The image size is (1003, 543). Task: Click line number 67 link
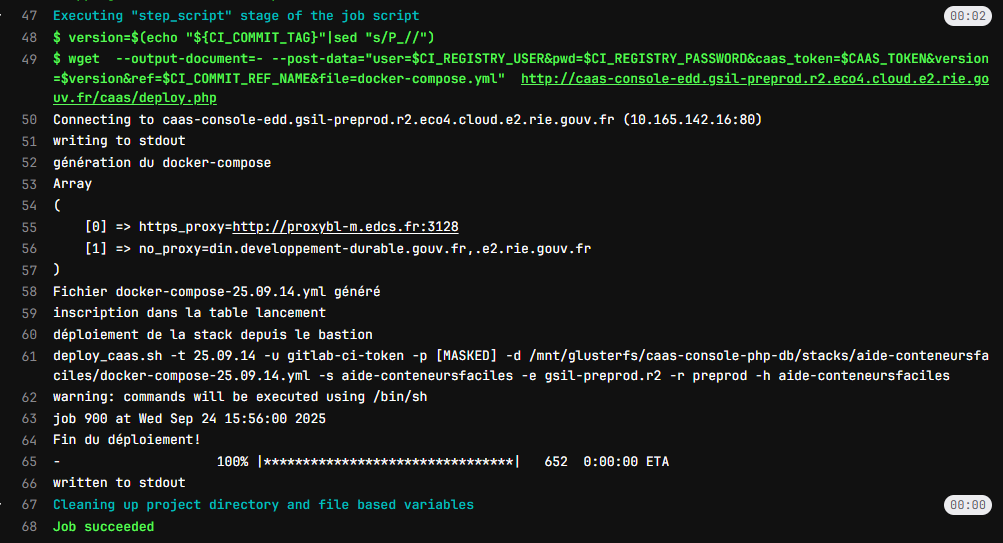coord(29,505)
